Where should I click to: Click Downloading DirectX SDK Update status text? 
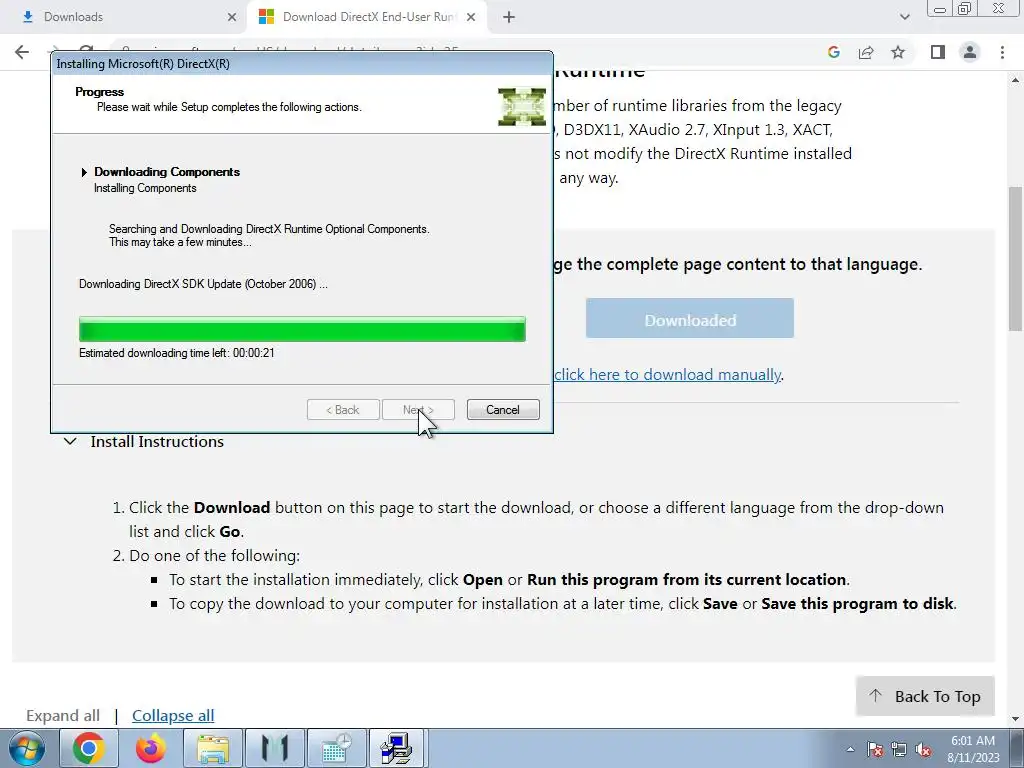(203, 284)
